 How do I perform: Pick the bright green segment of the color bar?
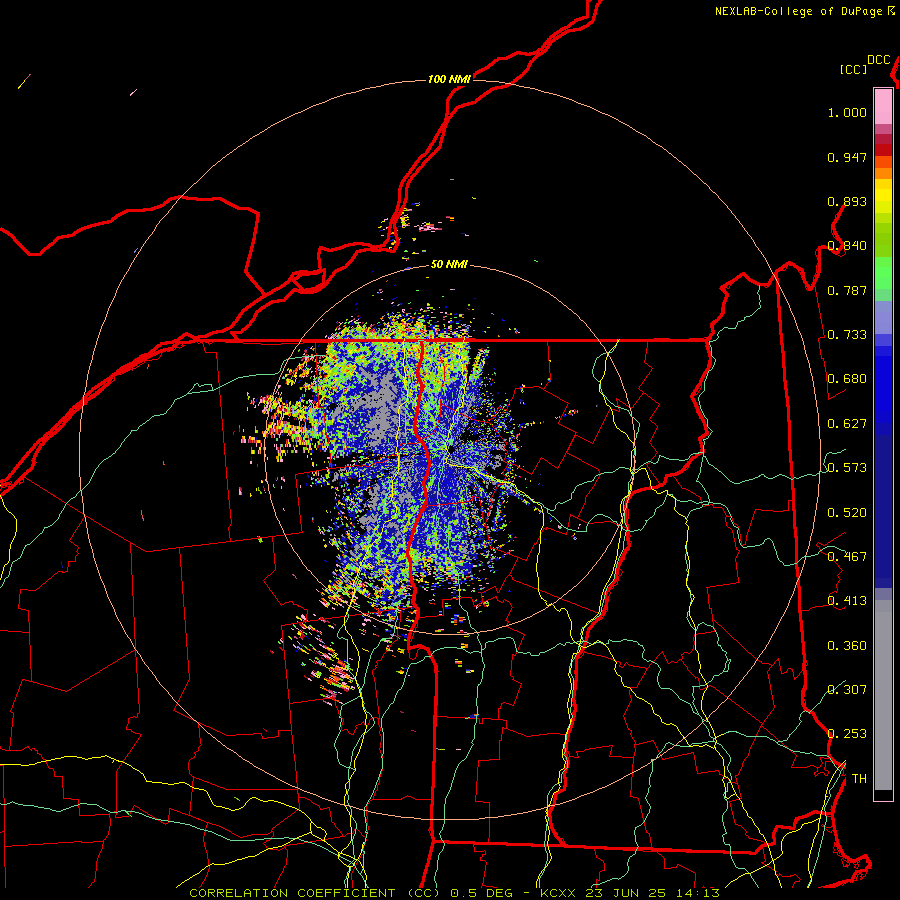coord(883,273)
